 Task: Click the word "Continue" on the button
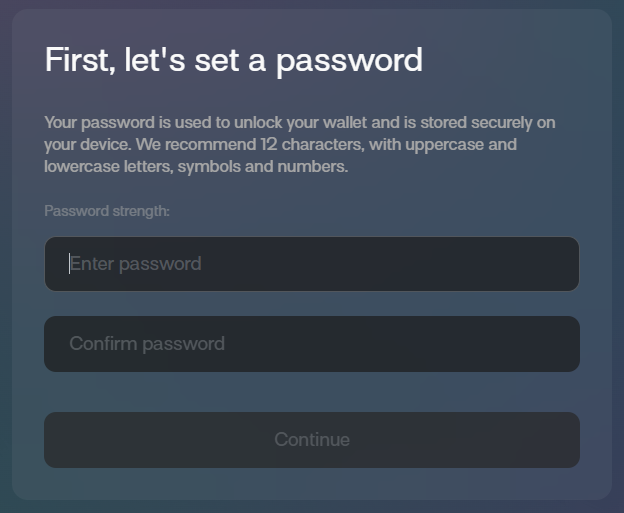(312, 440)
